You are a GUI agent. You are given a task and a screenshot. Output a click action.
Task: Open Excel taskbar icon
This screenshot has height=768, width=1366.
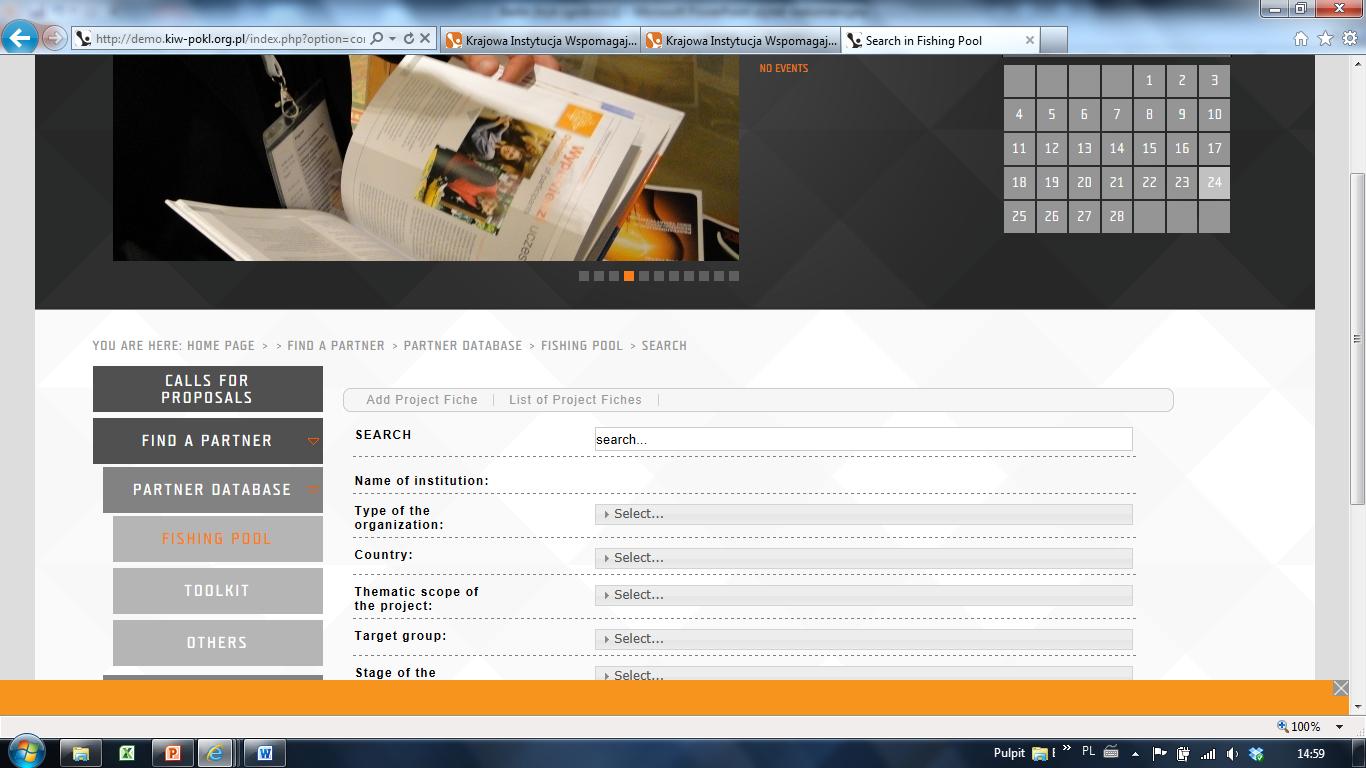click(127, 753)
